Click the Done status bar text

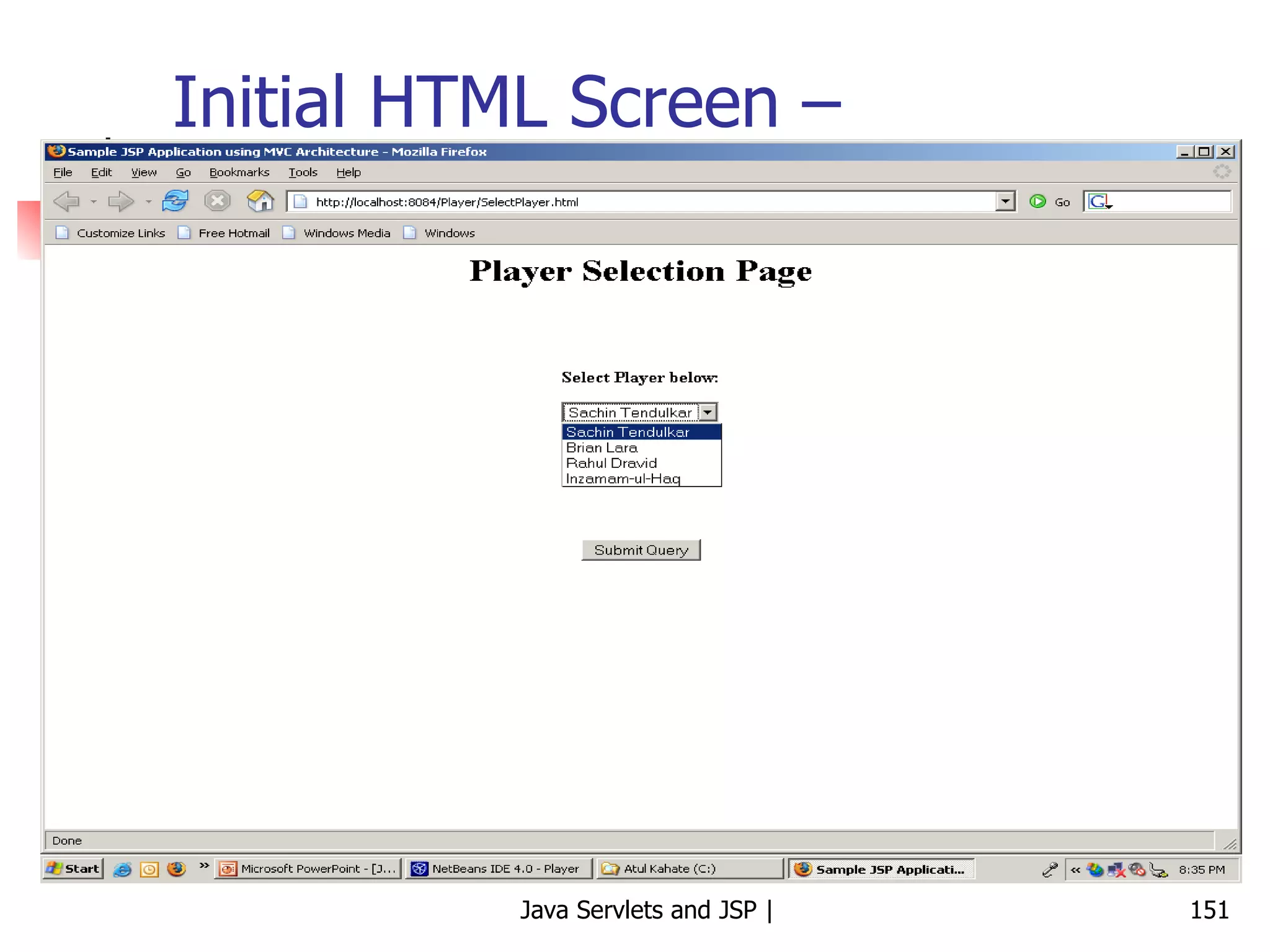pyautogui.click(x=67, y=840)
